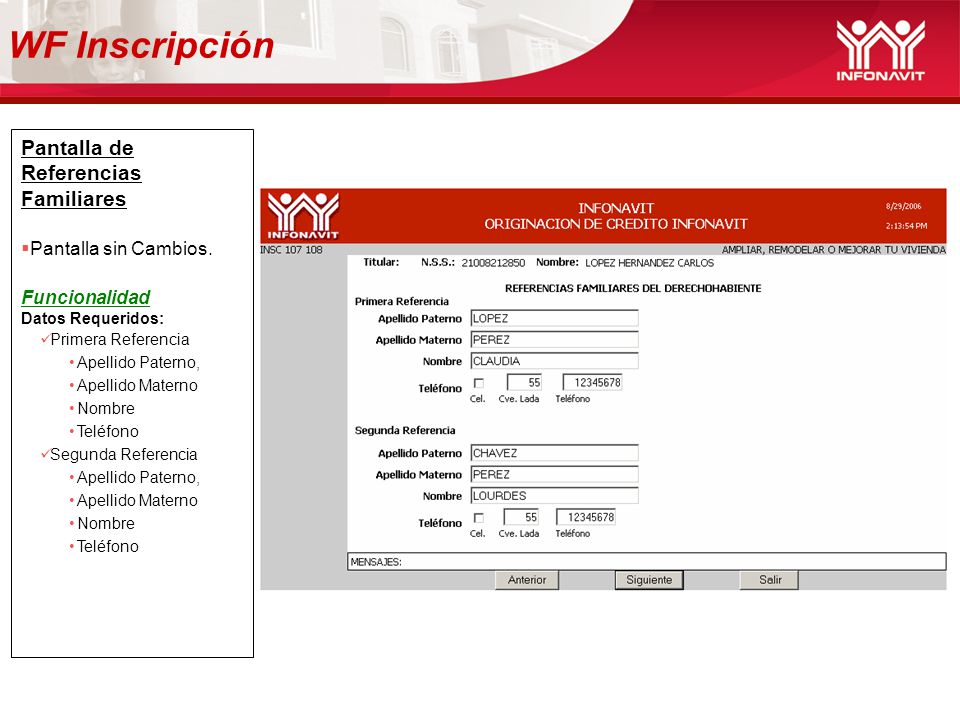The width and height of the screenshot is (960, 720).
Task: Click the first reference Teléfono number field
Action: [x=593, y=383]
